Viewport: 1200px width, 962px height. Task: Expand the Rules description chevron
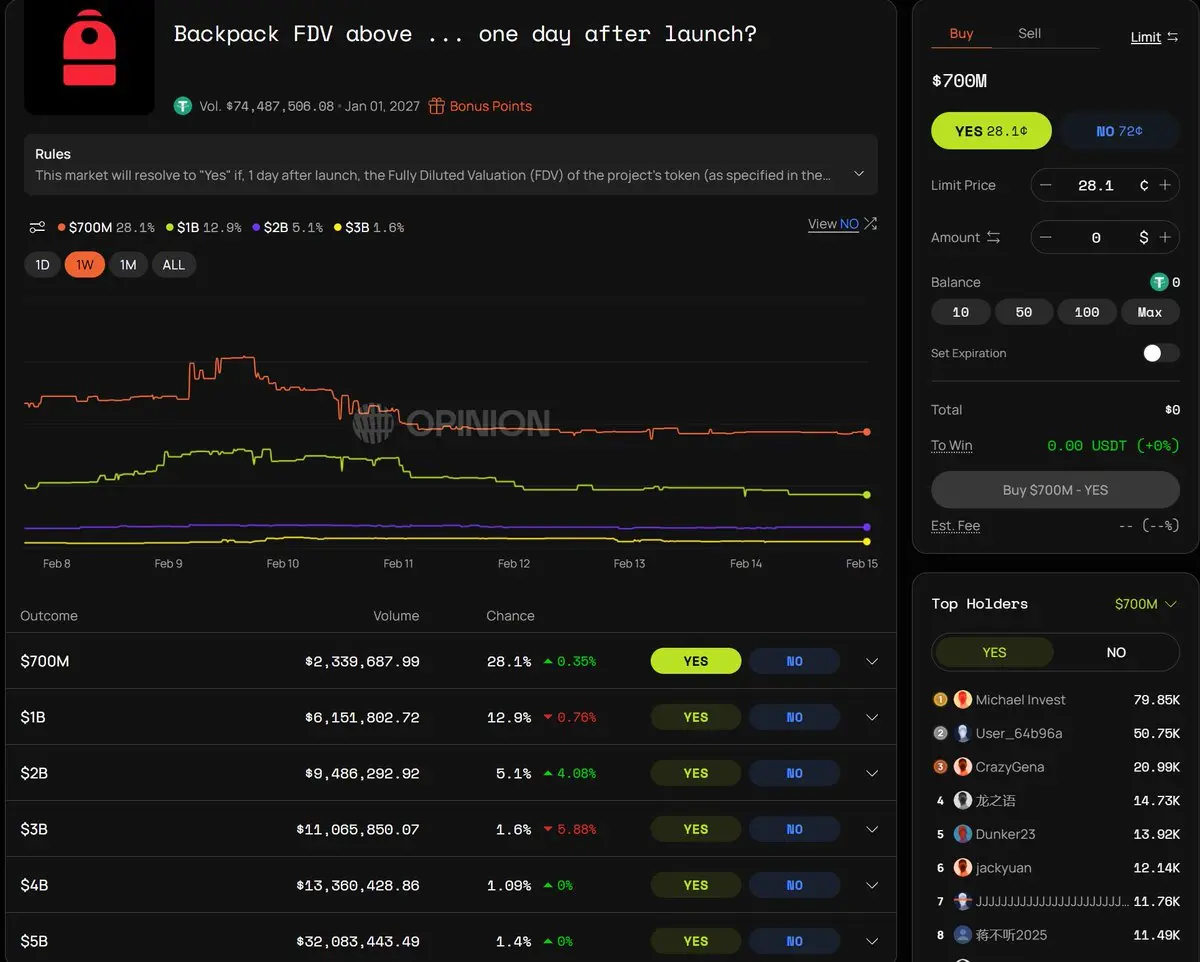[x=858, y=174]
